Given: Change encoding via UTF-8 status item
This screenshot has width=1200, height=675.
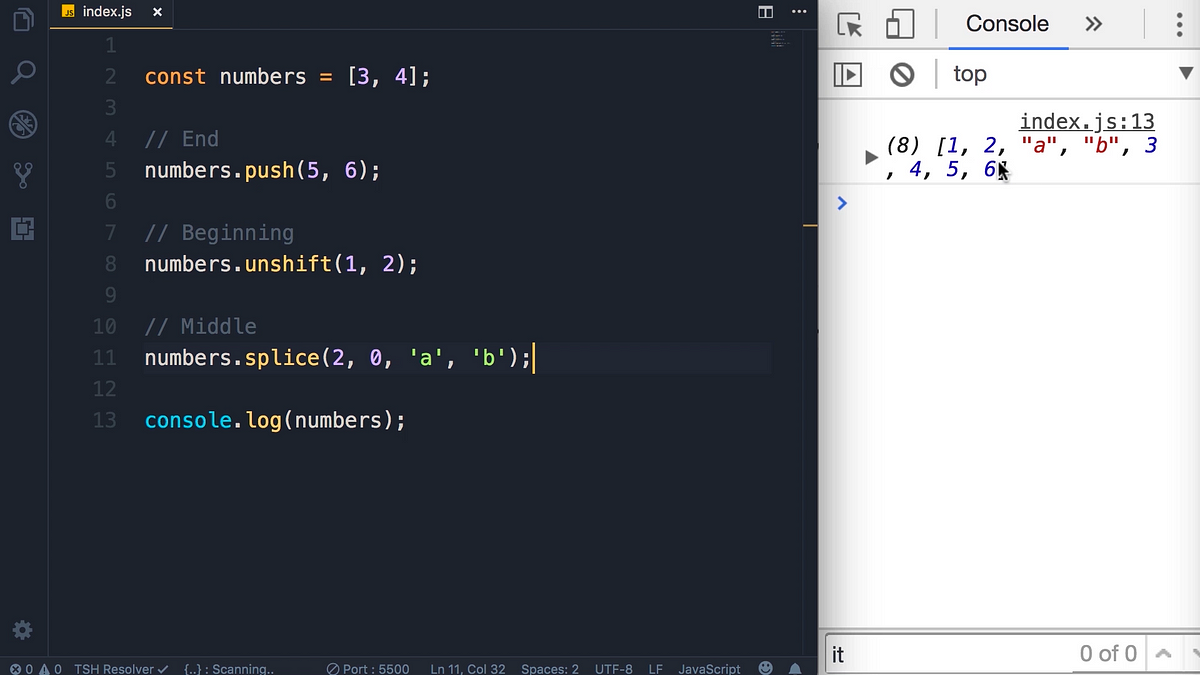Looking at the screenshot, I should [614, 668].
